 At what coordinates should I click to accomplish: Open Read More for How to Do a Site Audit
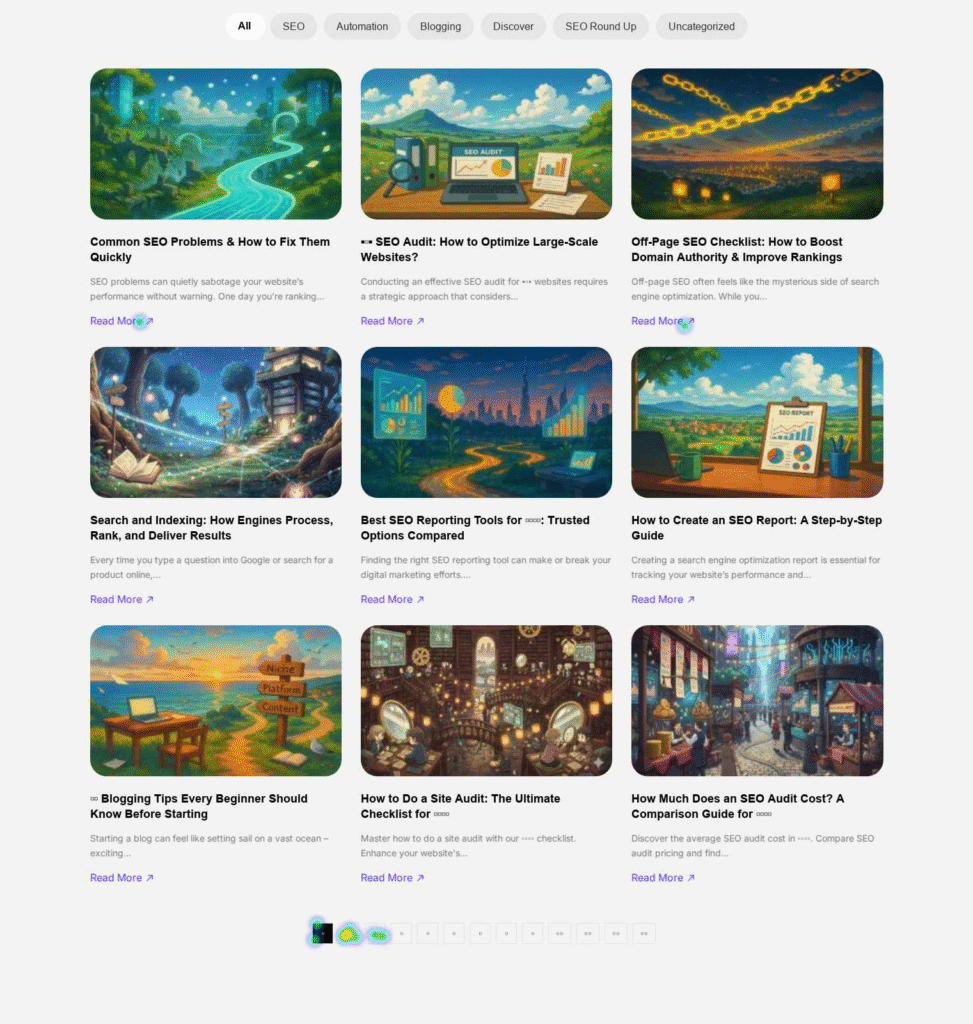[392, 878]
